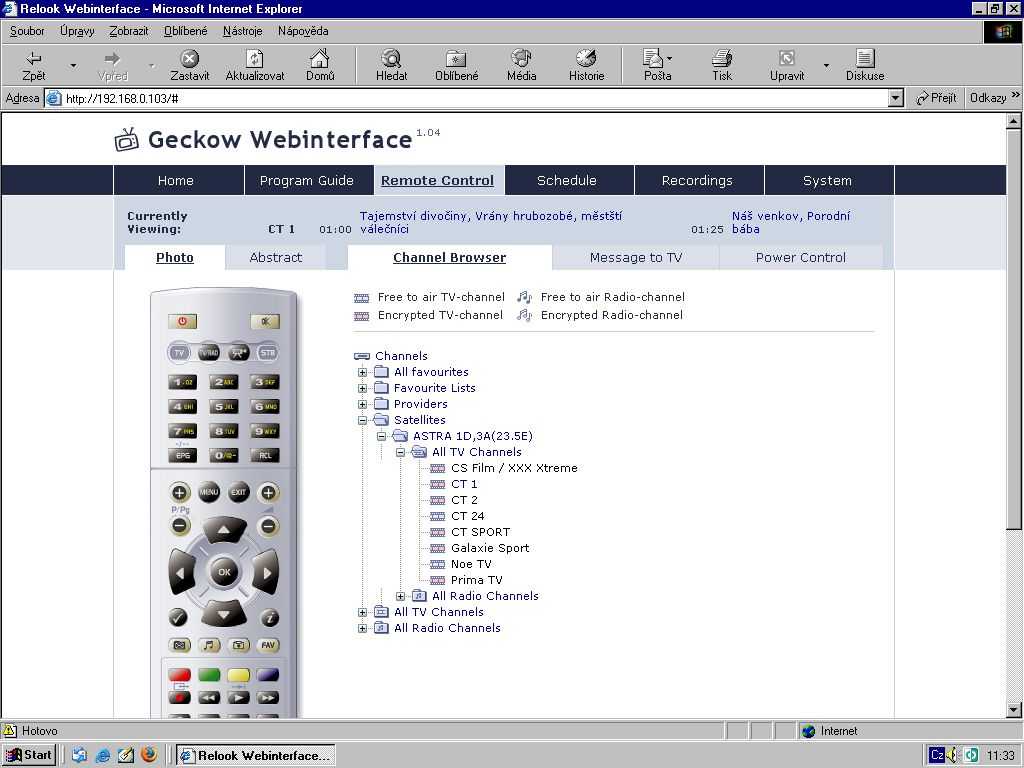Click the Historie toolbar button
Viewport: 1024px width, 768px height.
tap(586, 65)
